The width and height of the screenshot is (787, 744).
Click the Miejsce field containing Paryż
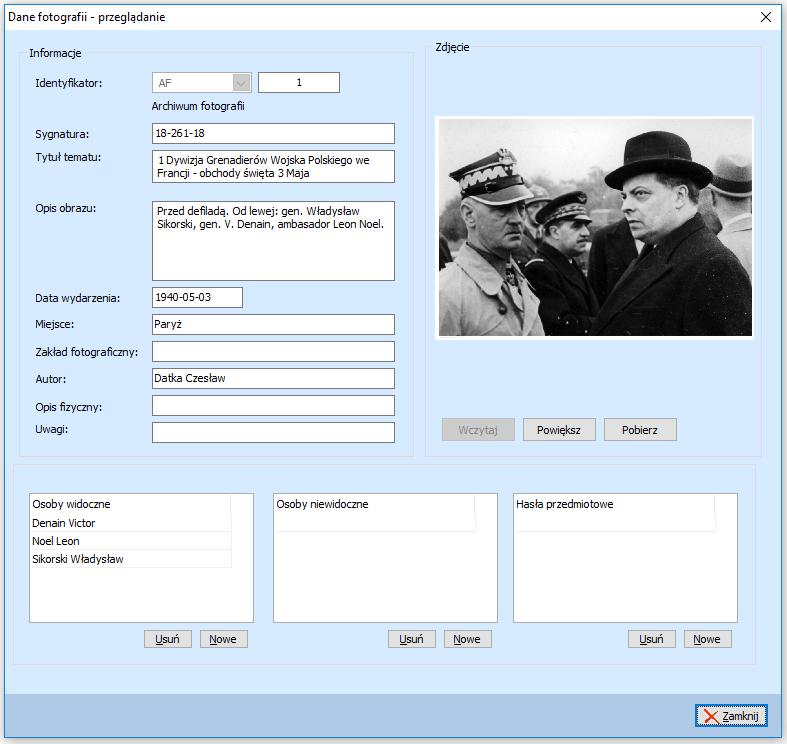pos(273,324)
